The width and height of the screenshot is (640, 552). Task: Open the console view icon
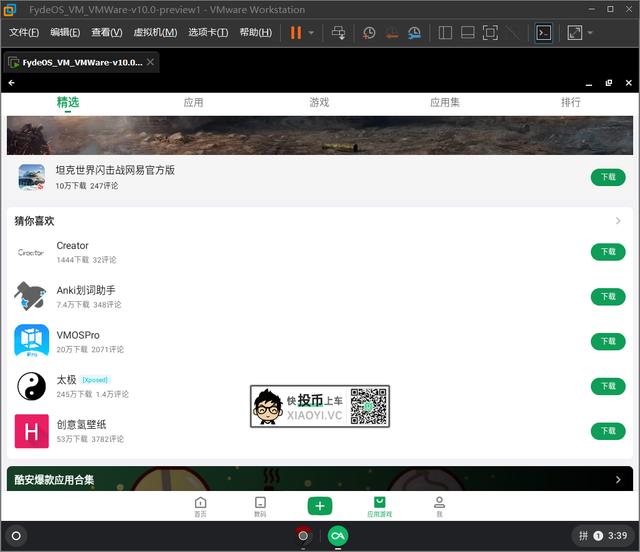click(x=544, y=33)
